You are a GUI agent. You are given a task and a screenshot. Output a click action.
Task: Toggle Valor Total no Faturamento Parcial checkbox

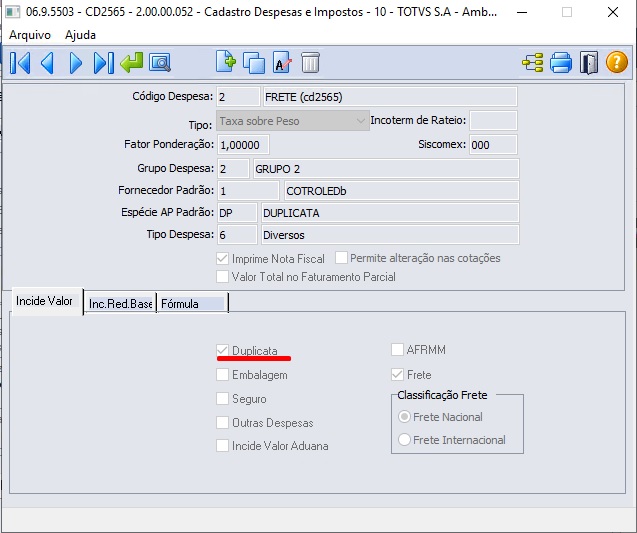222,277
